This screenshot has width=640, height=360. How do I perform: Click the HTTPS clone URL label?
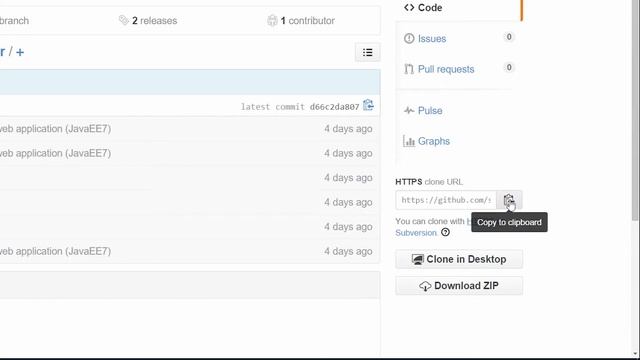(429, 182)
